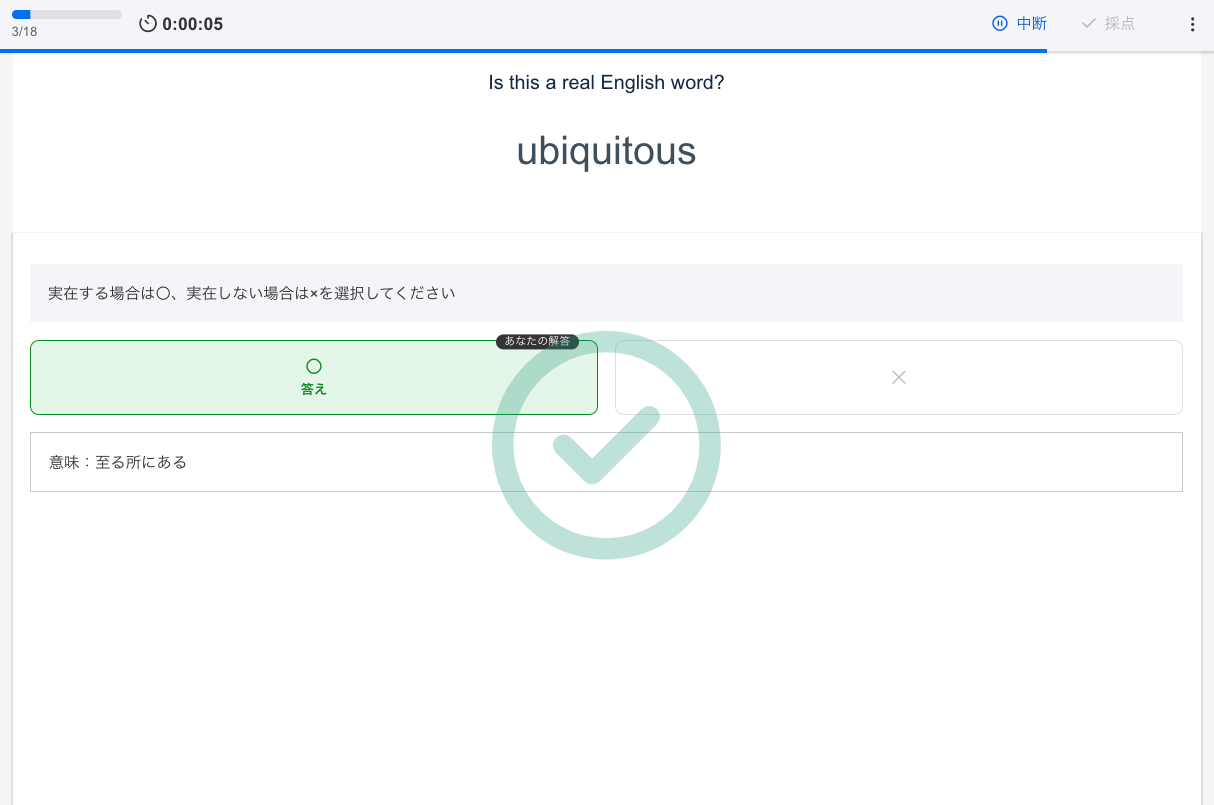Viewport: 1214px width, 805px height.
Task: Click the elapsed time 0:00:05 readout
Action: pyautogui.click(x=192, y=24)
